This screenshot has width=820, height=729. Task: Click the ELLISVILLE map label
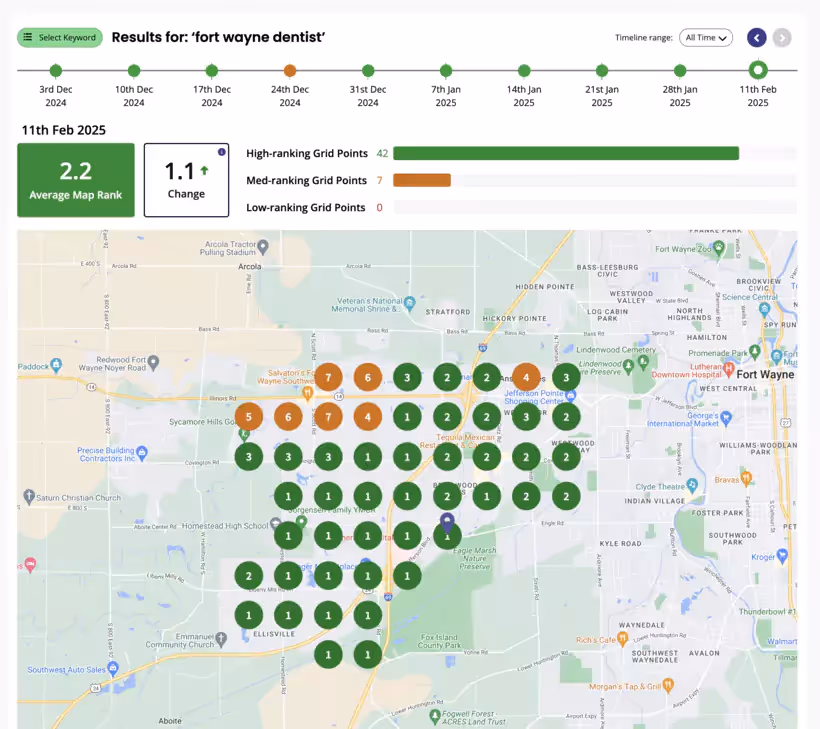point(274,634)
